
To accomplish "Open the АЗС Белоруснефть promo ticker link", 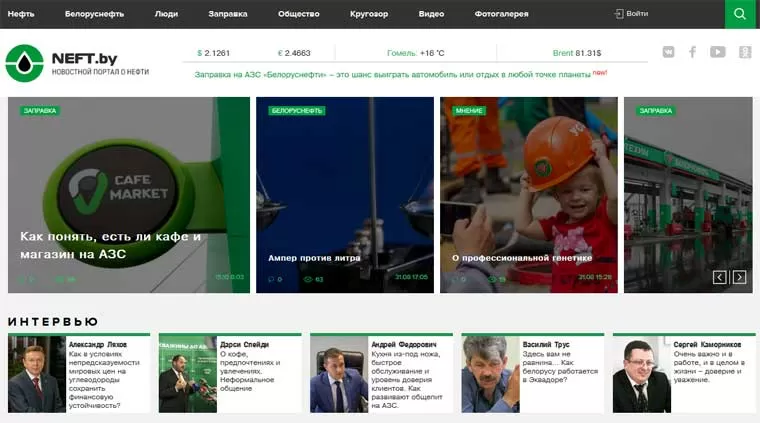I will [x=393, y=75].
